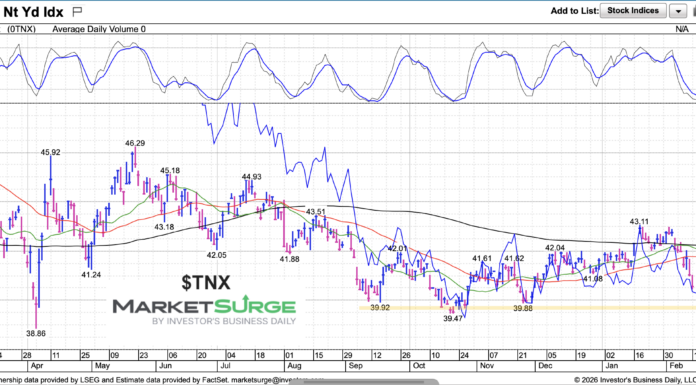696x385 pixels.
Task: Click the 41.88 price low label
Action: [x=289, y=259]
